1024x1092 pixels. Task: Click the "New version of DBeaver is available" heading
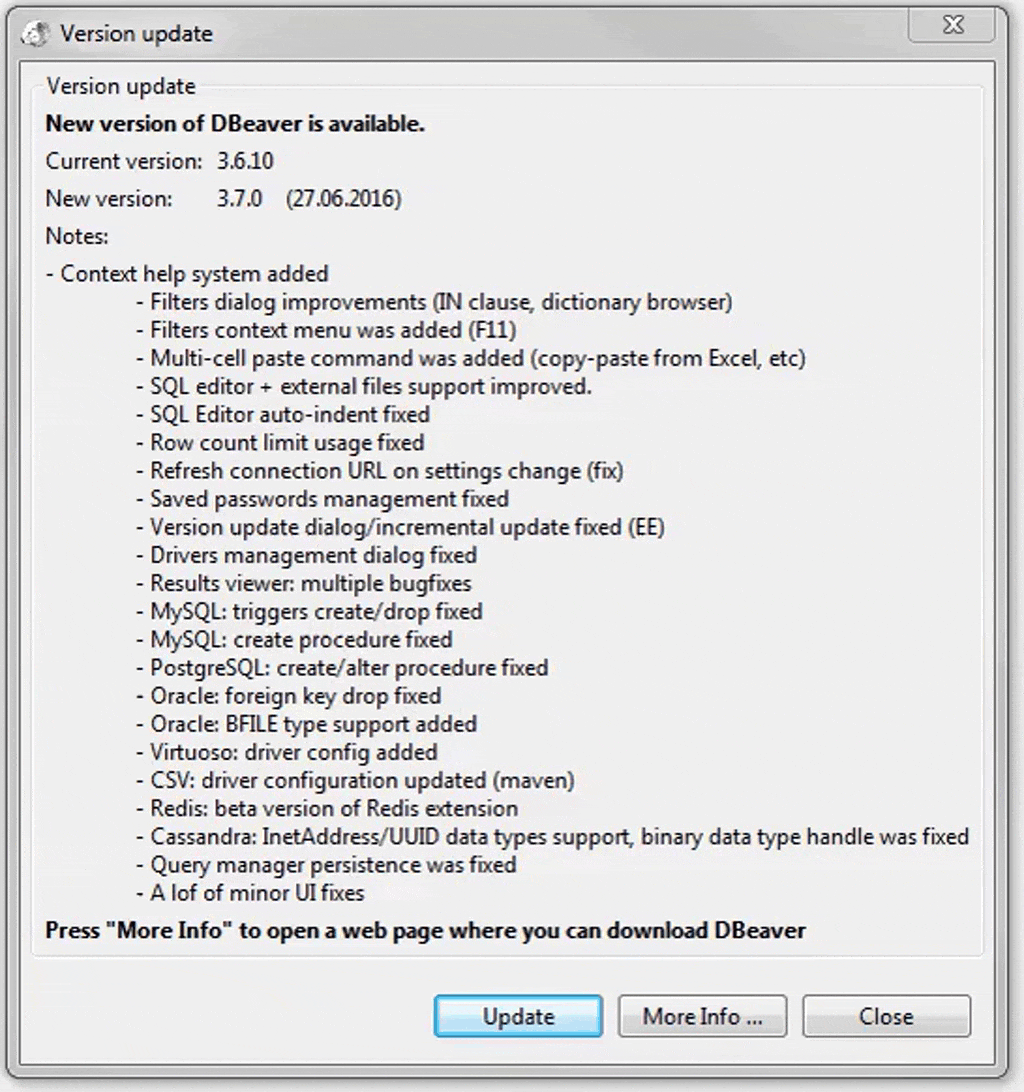(235, 124)
